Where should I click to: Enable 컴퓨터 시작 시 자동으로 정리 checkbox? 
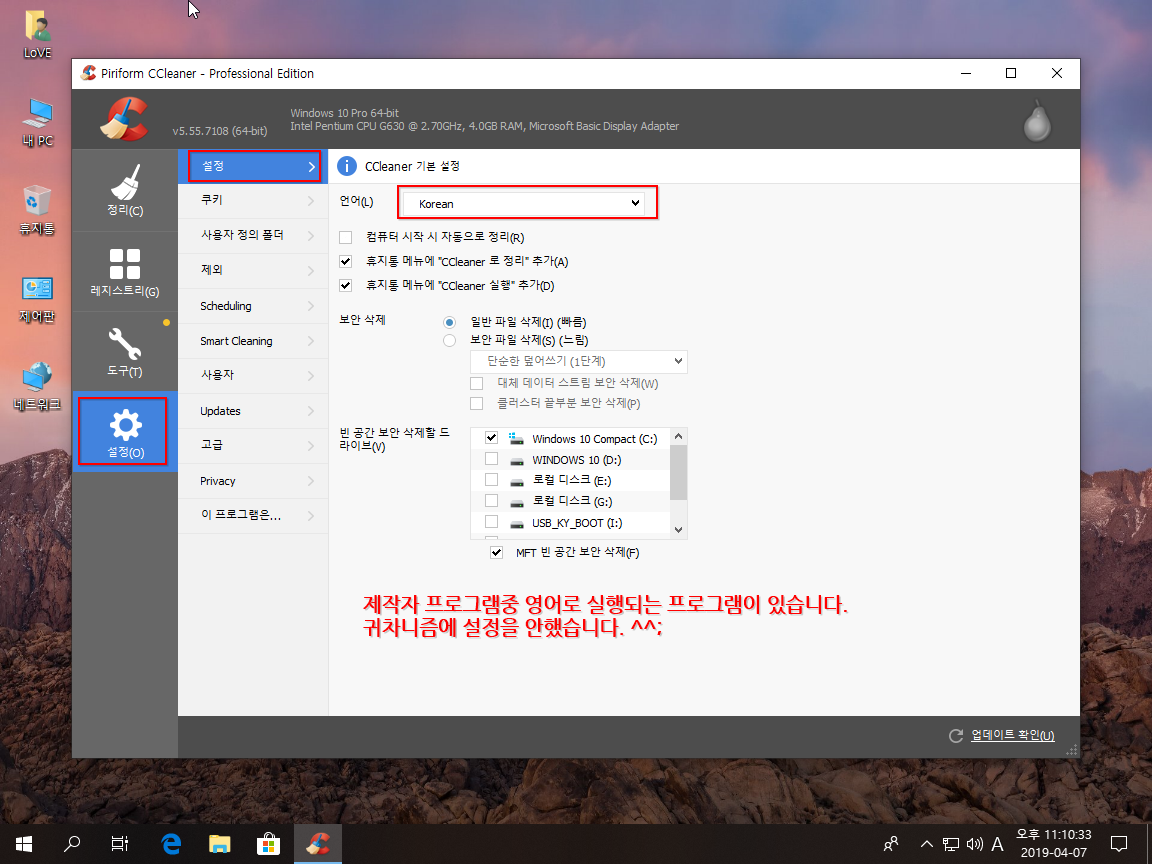[345, 237]
